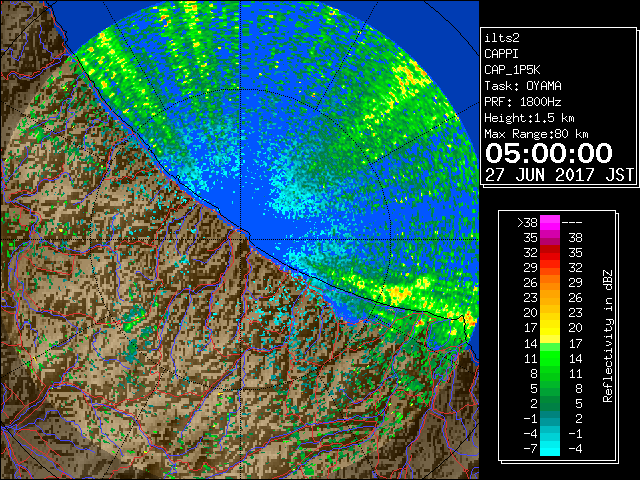Screen dimensions: 640x480
Task: Click the magenta >38 dBZ legend swatch
Action: tap(550, 222)
